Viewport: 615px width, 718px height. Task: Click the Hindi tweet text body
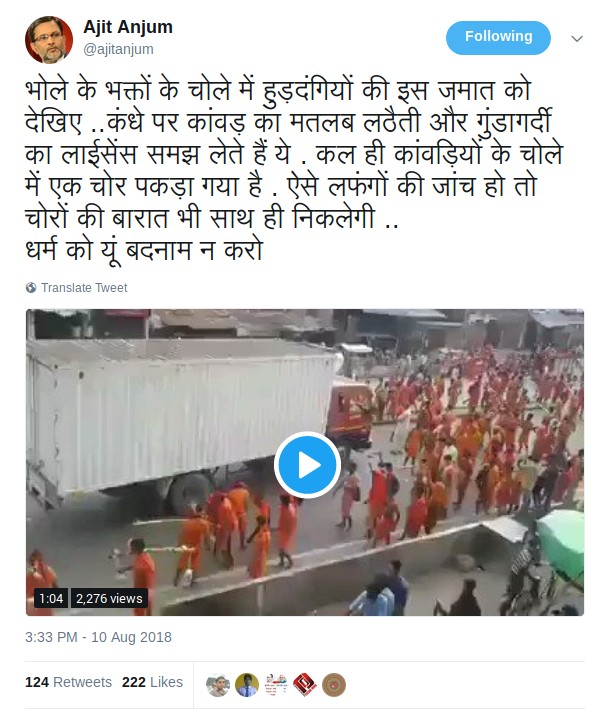click(293, 170)
